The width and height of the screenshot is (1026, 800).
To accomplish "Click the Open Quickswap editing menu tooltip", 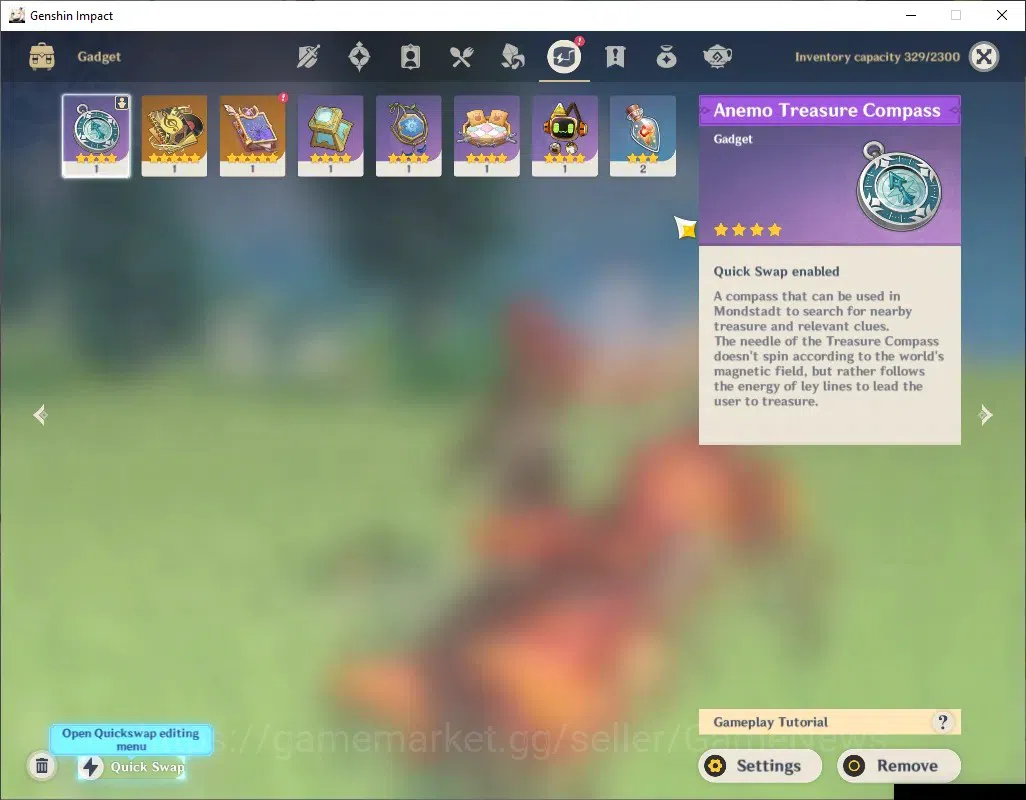I will pyautogui.click(x=131, y=740).
